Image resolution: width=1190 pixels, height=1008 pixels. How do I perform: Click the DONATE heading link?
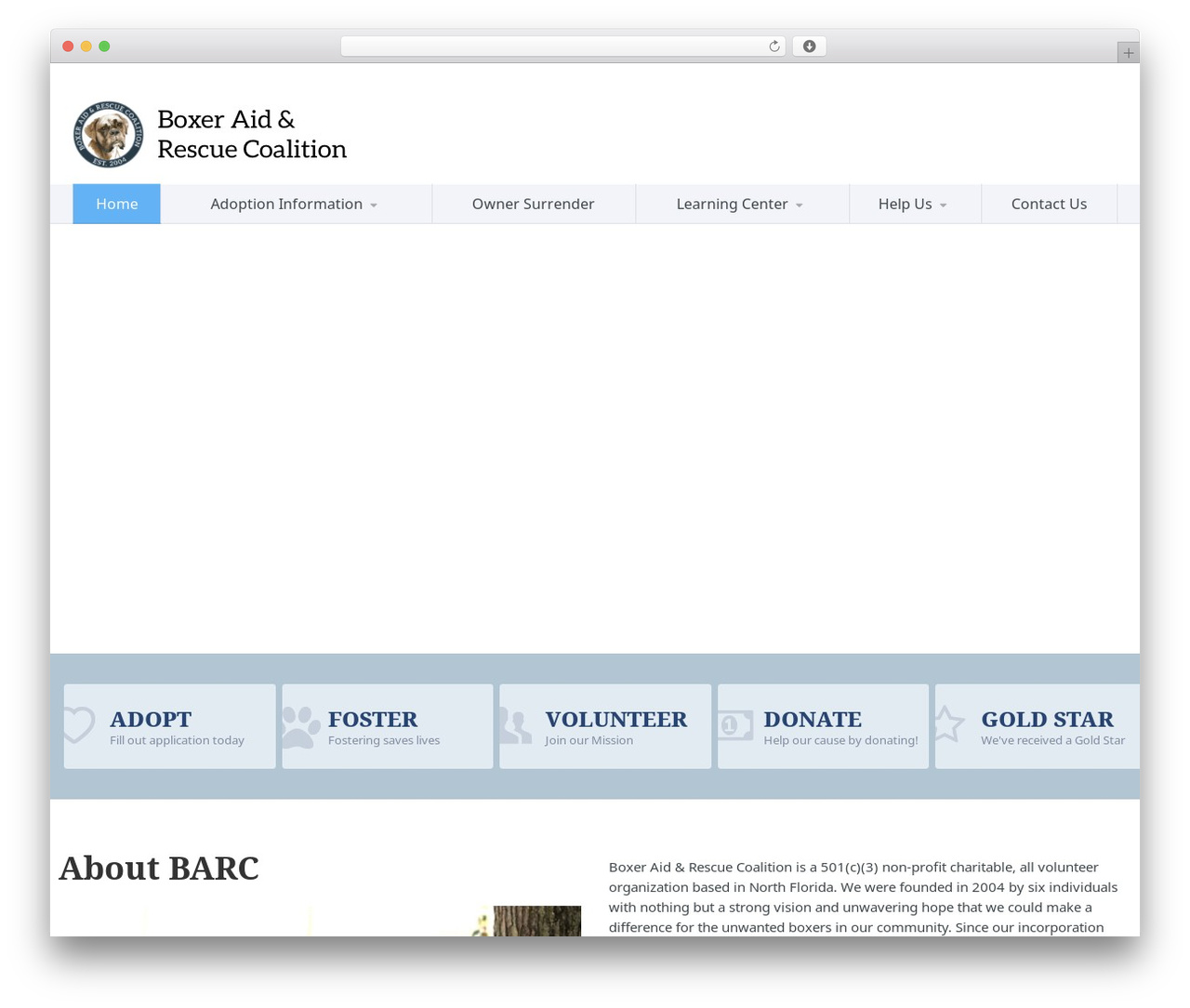click(813, 719)
